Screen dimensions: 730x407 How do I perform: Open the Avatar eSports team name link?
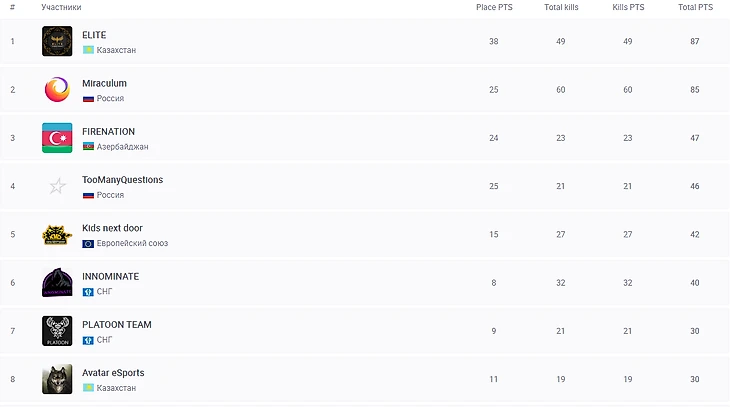coord(113,373)
